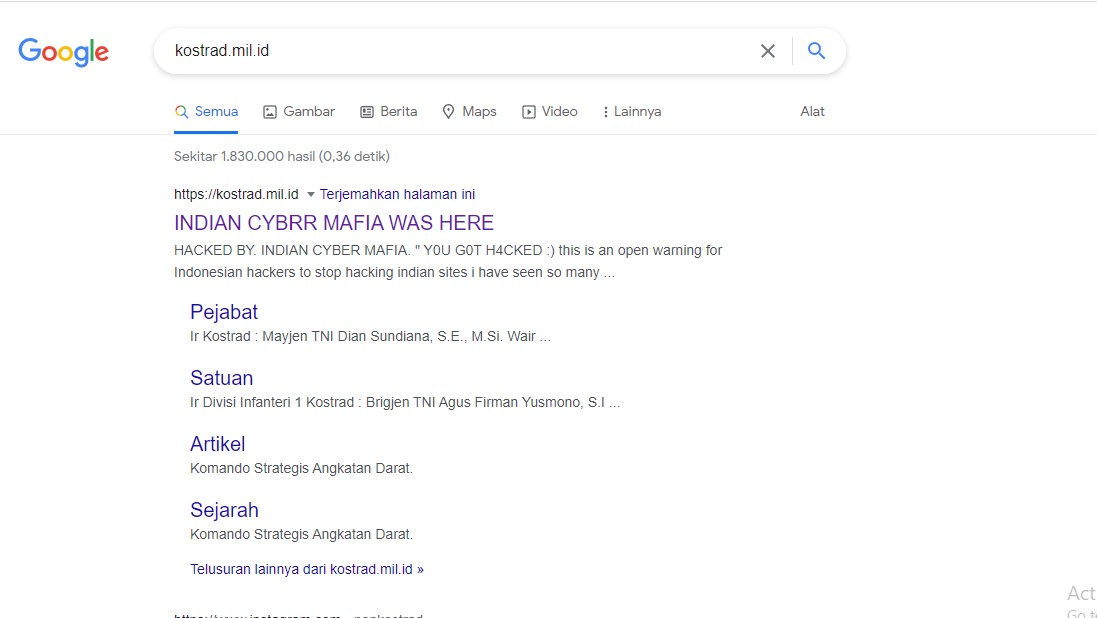
Task: Open the Maps tab
Action: click(469, 112)
